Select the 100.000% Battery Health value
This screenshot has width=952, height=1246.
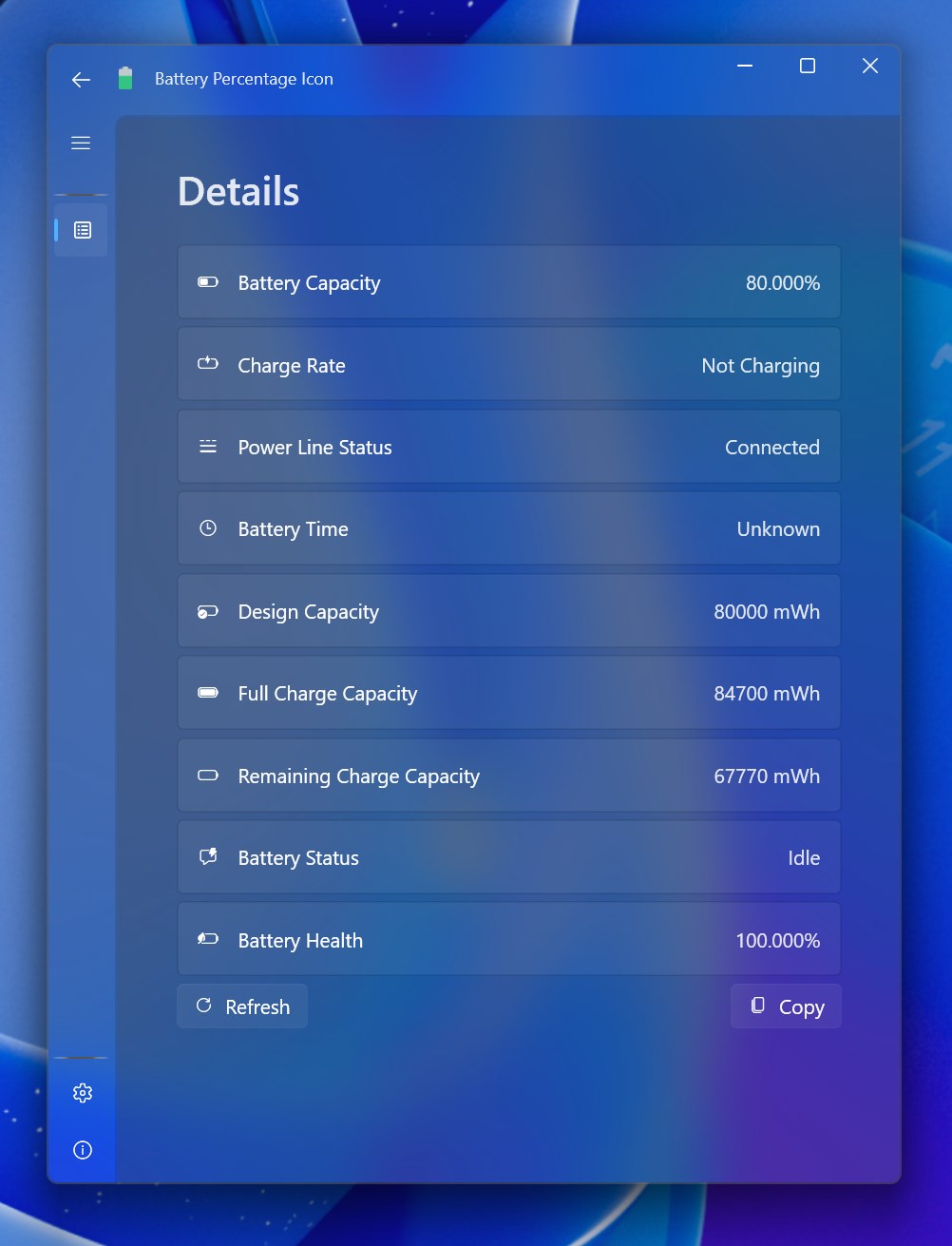[x=778, y=941]
